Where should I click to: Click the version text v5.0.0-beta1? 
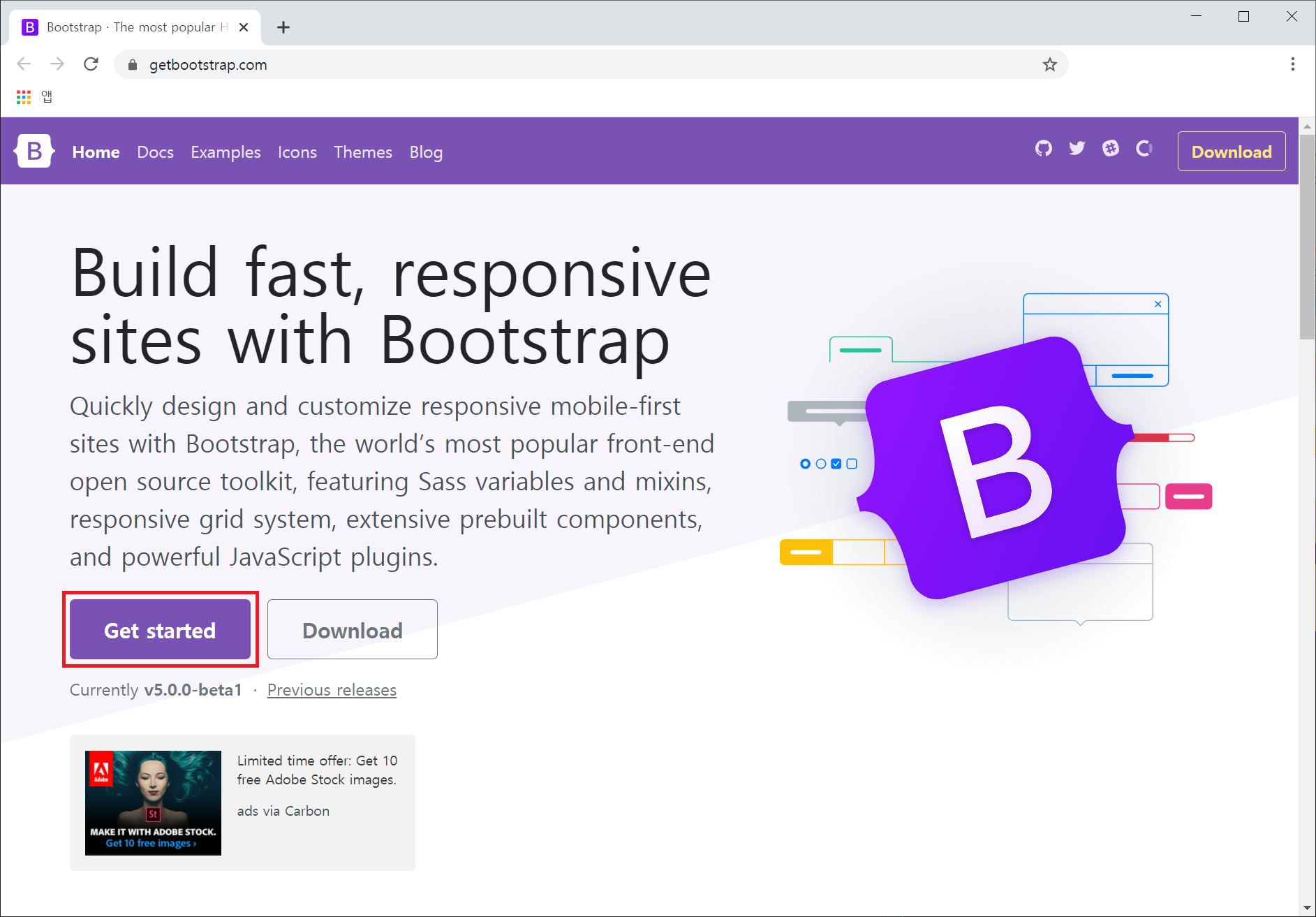[x=193, y=690]
